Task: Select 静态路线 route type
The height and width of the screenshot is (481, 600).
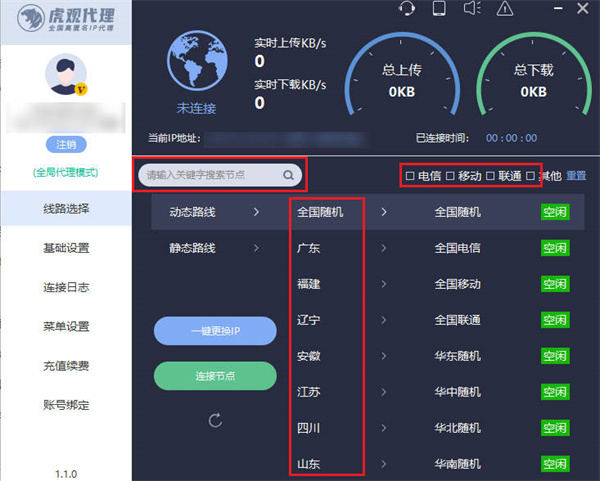Action: [x=192, y=248]
